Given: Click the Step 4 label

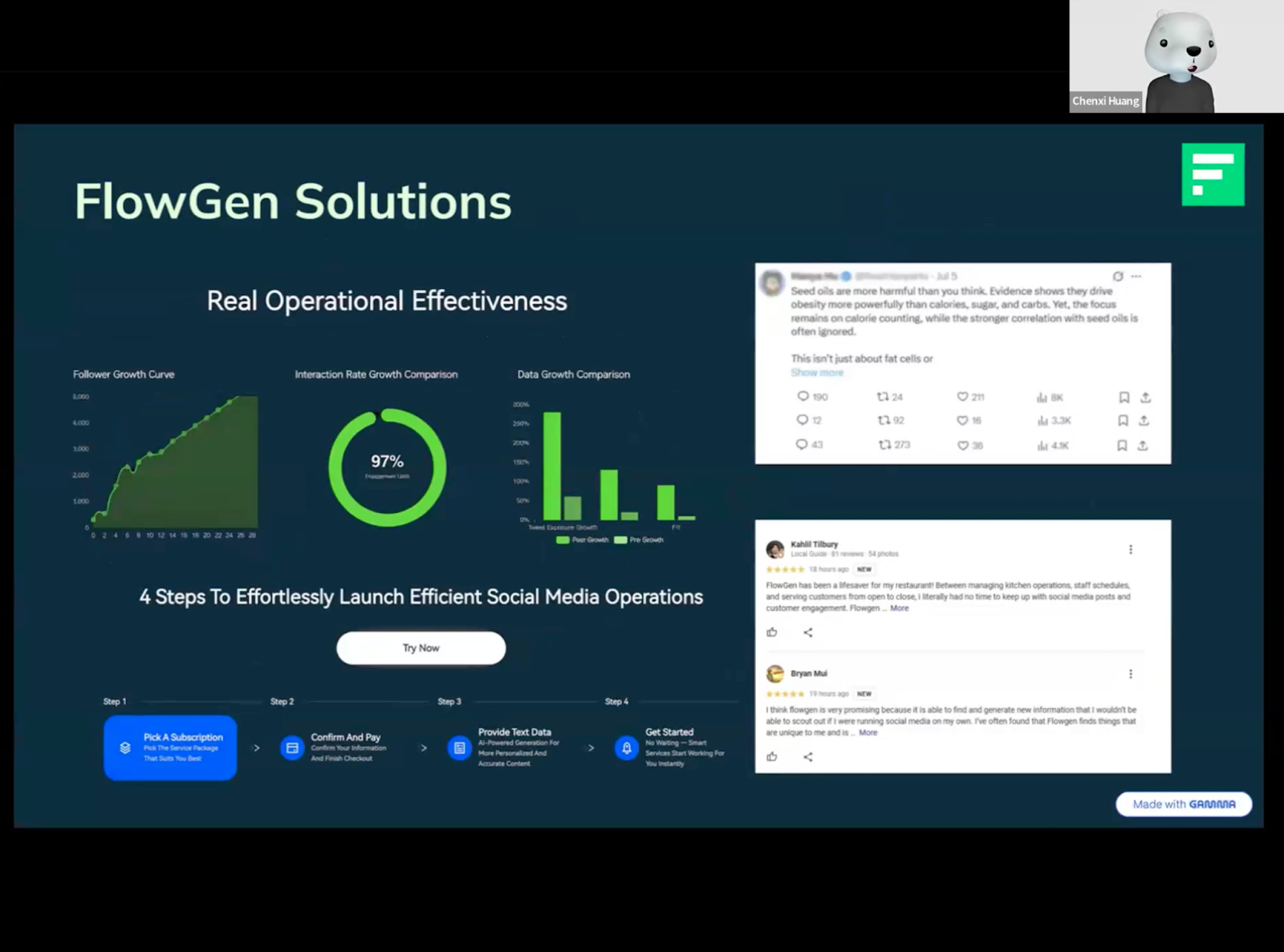Looking at the screenshot, I should (x=616, y=702).
